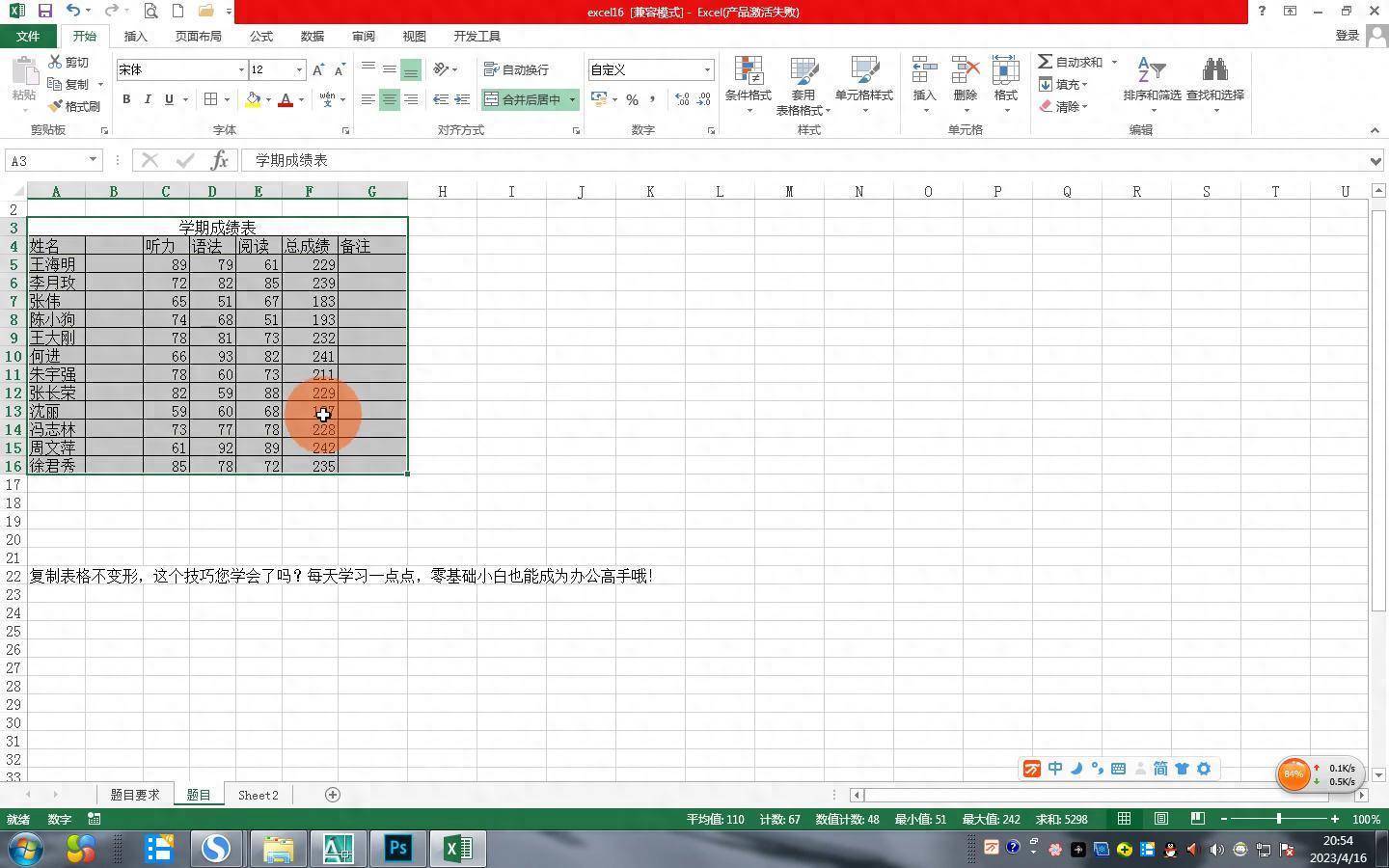Open the number format dropdown (自定义)
The width and height of the screenshot is (1389, 868).
(x=707, y=69)
